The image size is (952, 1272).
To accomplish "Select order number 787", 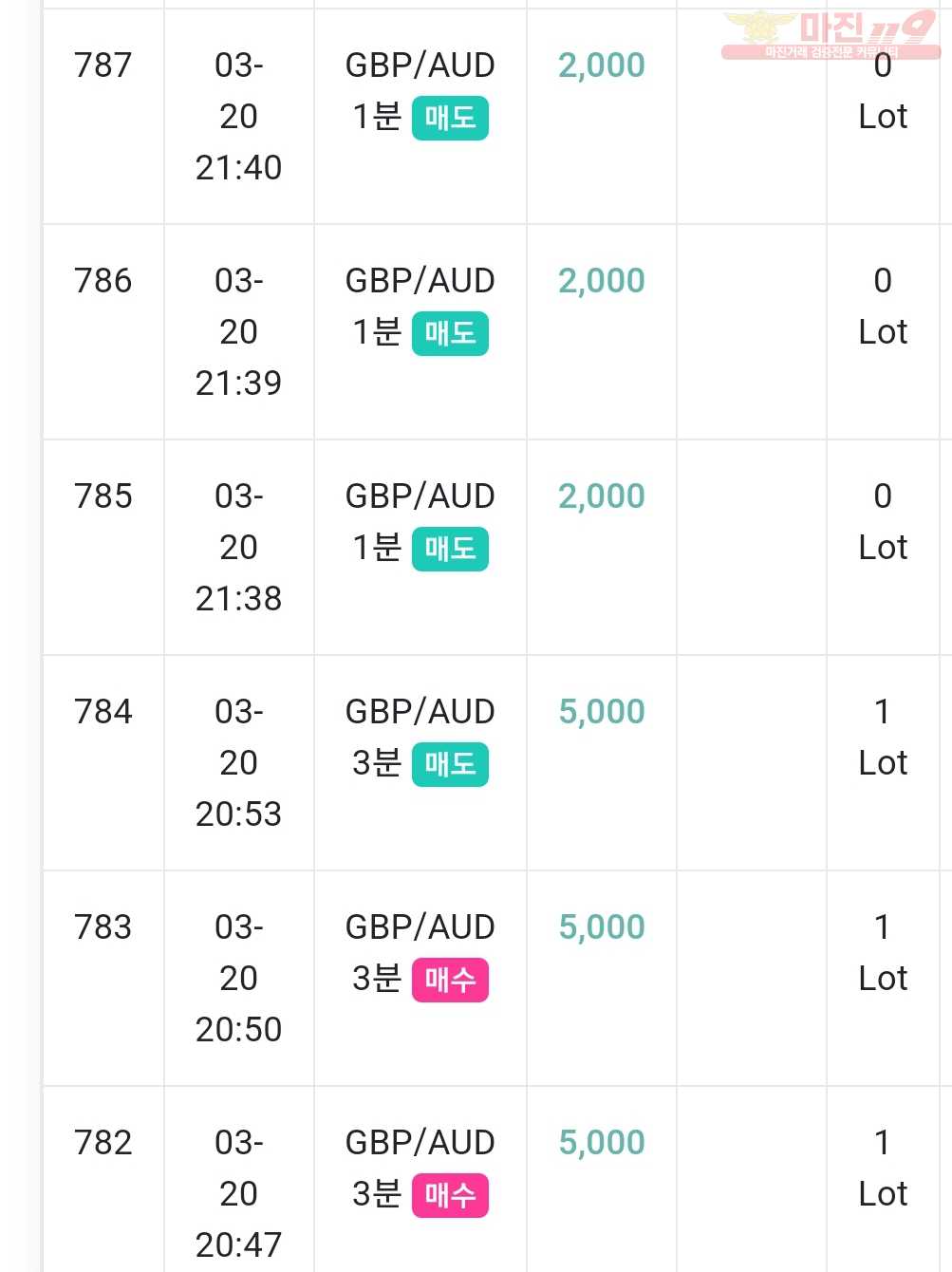I will click(x=103, y=65).
